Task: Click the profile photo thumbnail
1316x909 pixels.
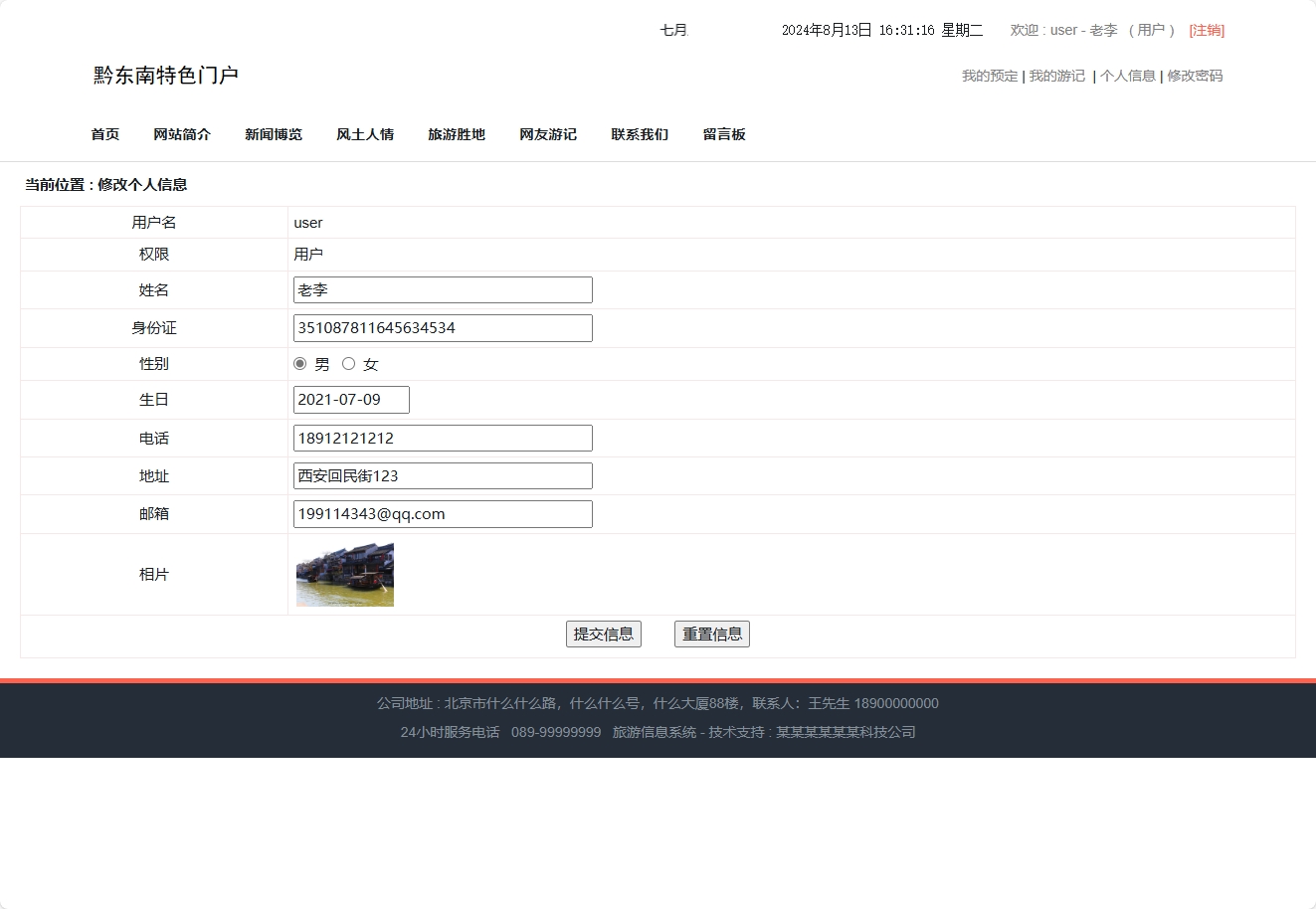Action: 344,574
